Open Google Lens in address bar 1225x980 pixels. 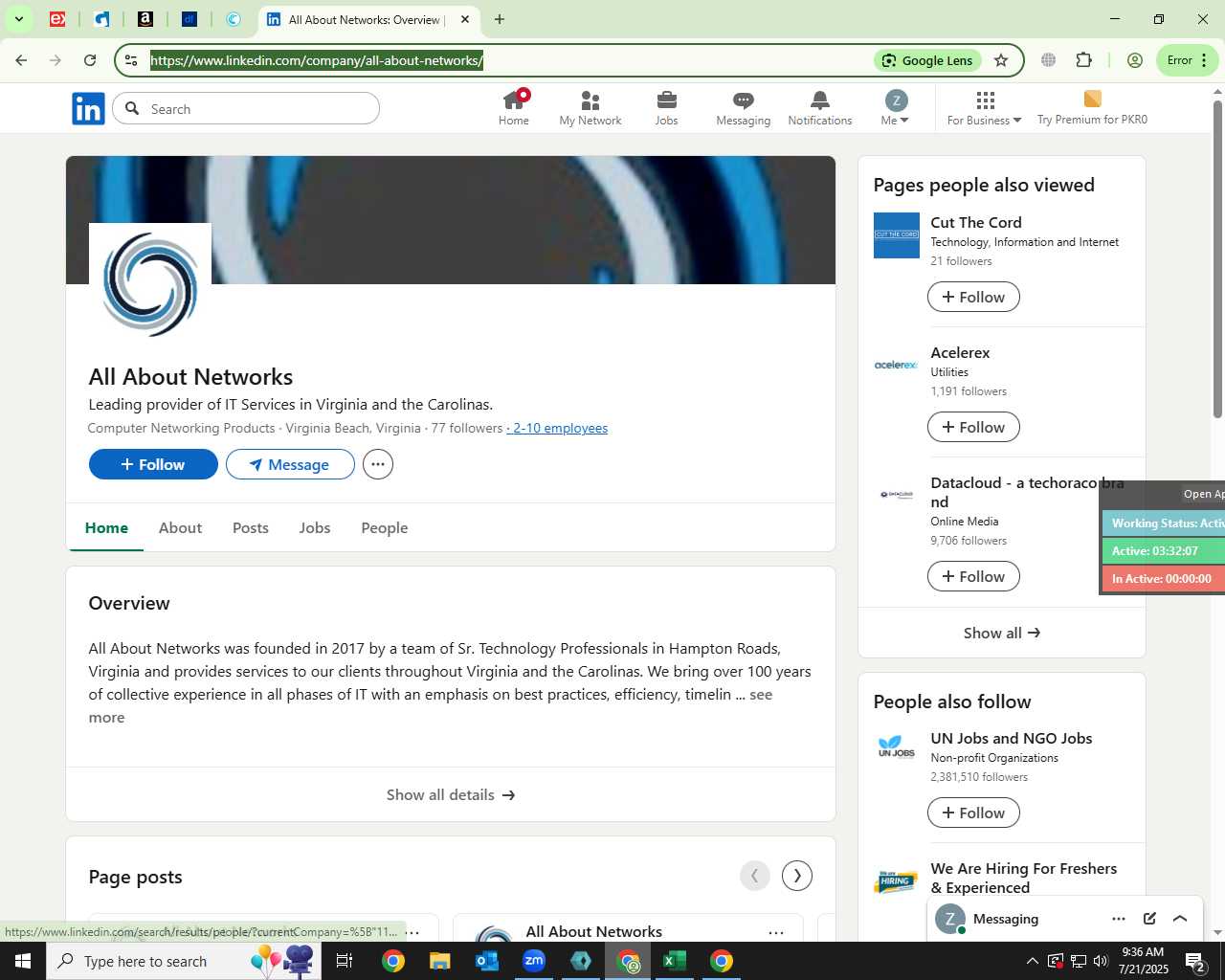click(x=927, y=60)
